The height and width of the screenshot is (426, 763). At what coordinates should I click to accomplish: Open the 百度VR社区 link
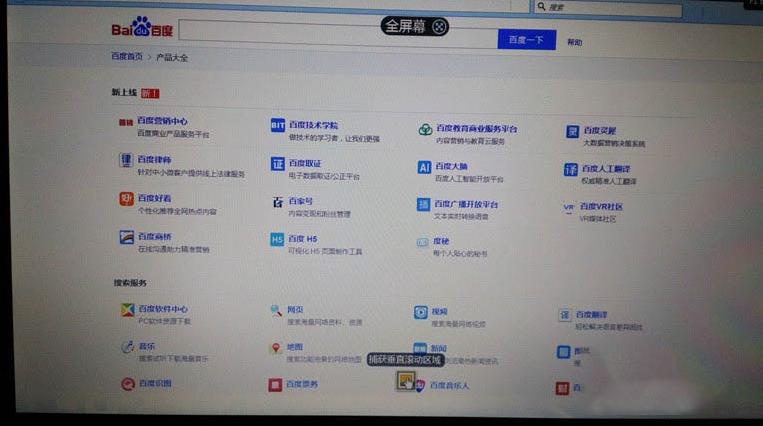pos(601,206)
